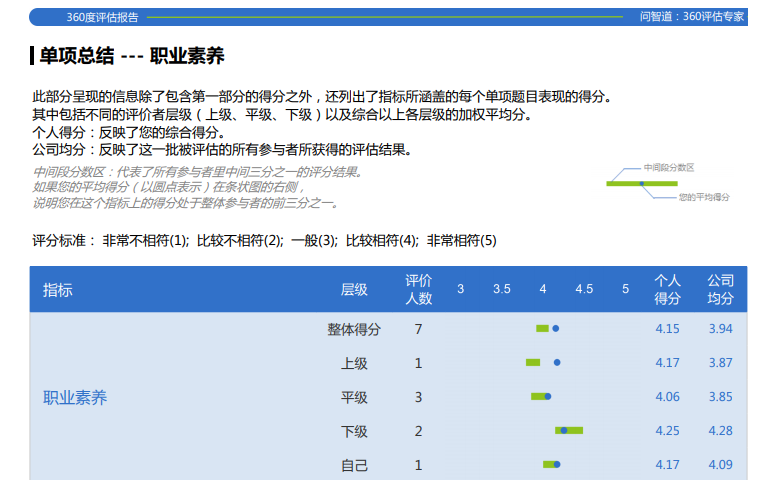
Task: Select the 单项总结 --- 职业素养 section title
Action: tap(132, 56)
